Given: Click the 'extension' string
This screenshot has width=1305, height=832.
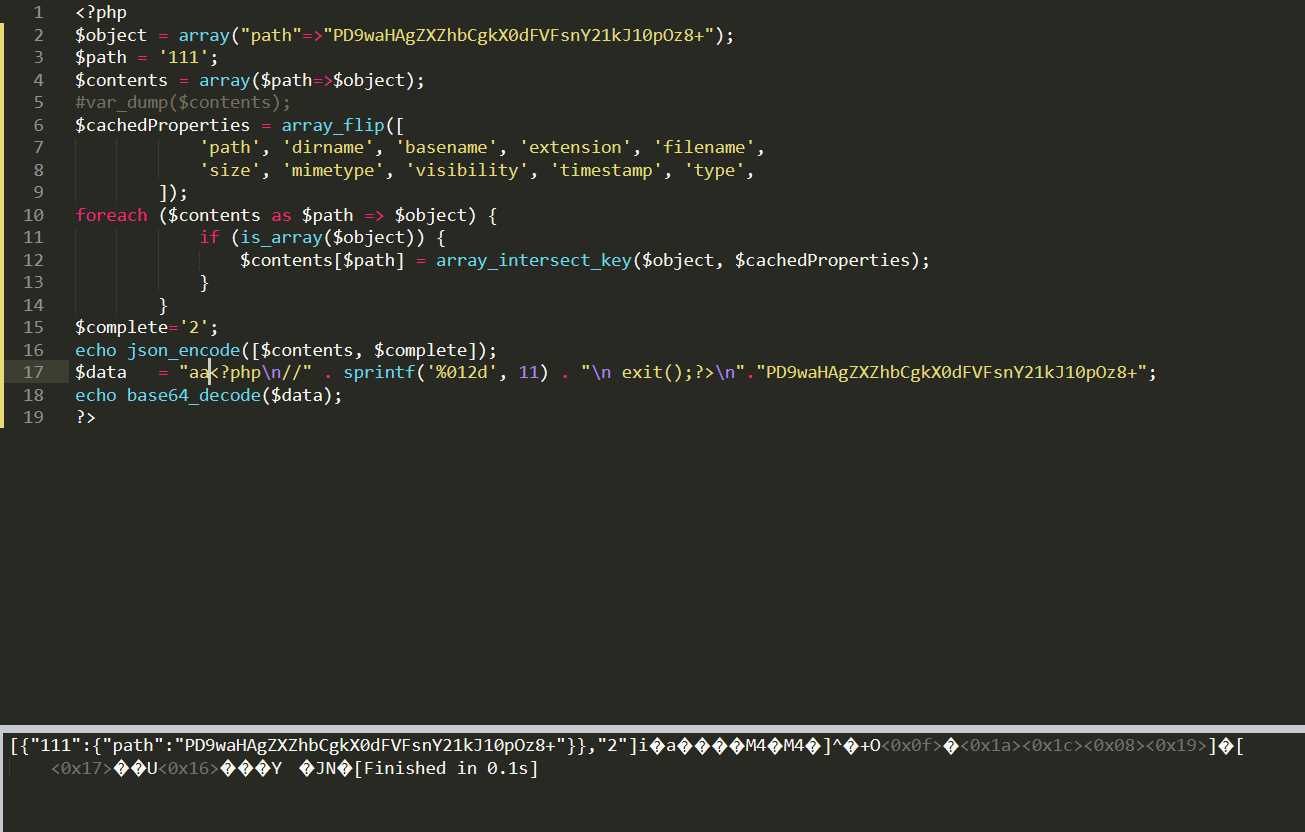Looking at the screenshot, I should click(576, 148).
